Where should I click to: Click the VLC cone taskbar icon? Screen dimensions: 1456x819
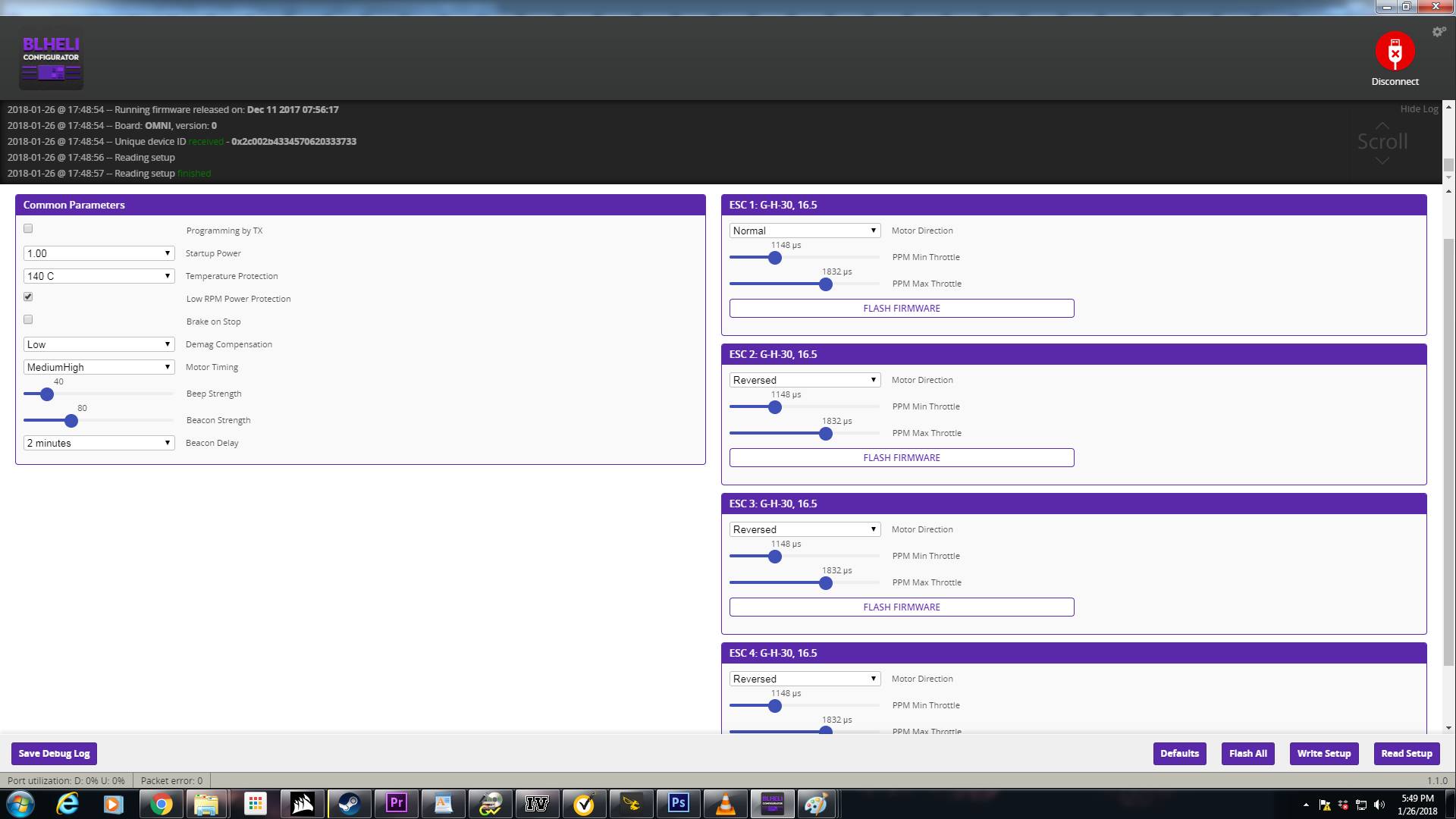click(x=725, y=804)
